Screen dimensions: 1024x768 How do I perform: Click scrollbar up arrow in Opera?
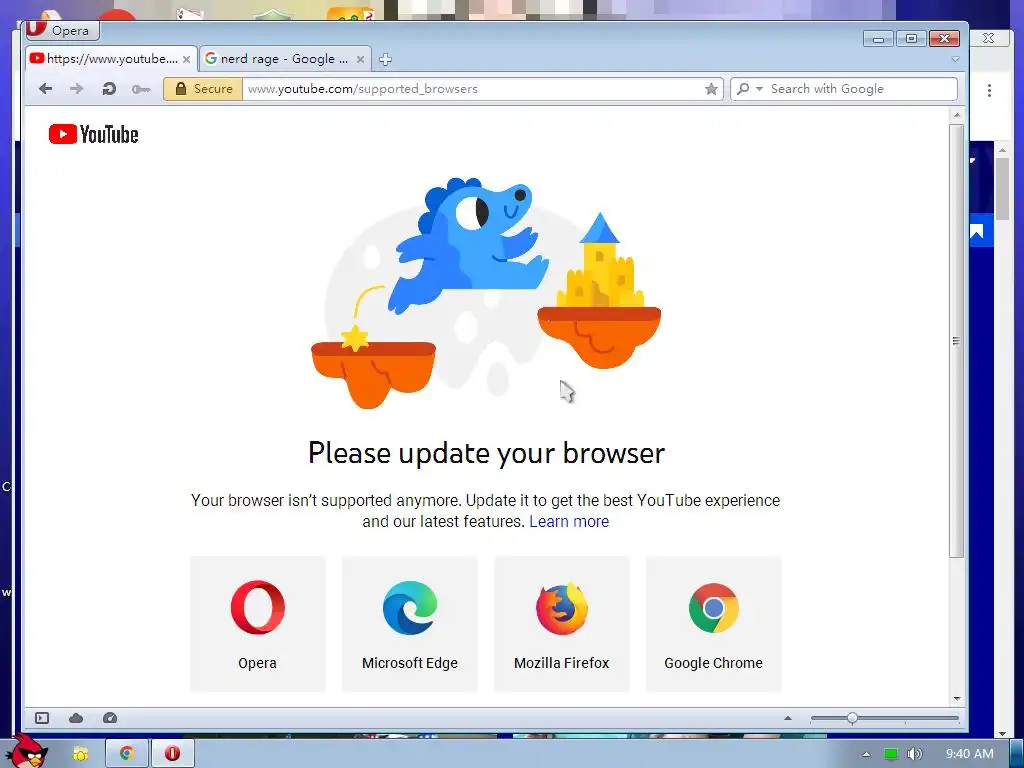957,115
